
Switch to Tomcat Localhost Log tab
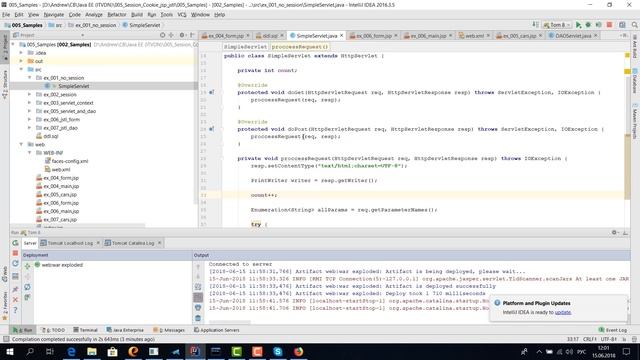pos(70,243)
